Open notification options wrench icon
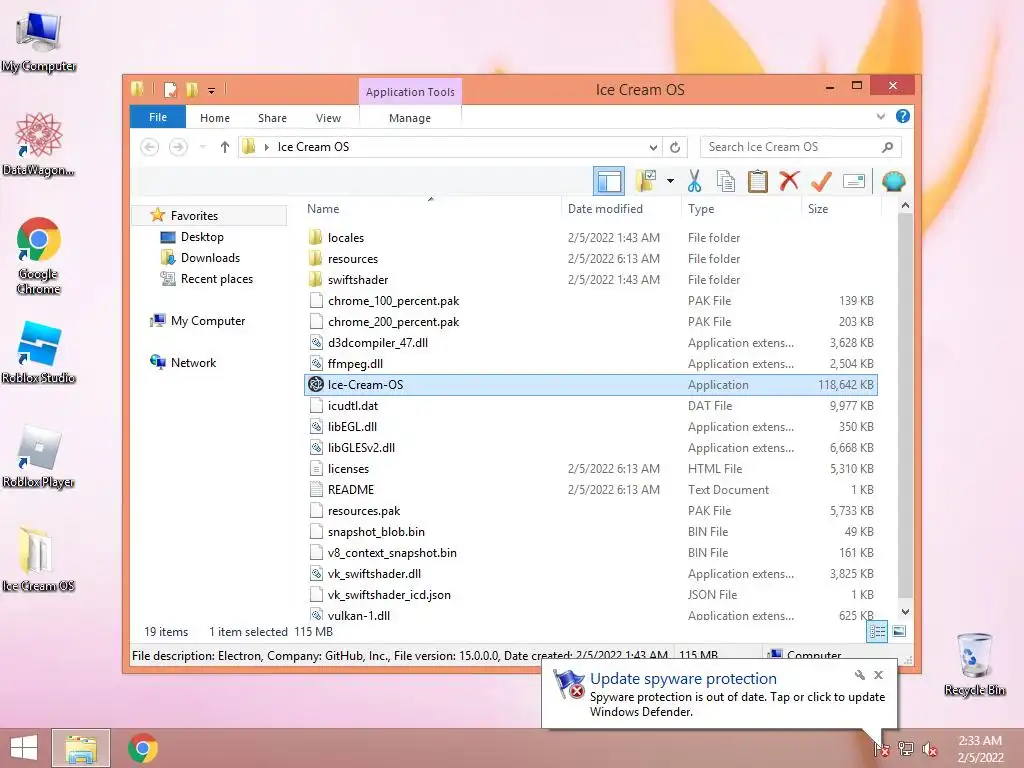Screen dimensions: 1024x768 859,675
